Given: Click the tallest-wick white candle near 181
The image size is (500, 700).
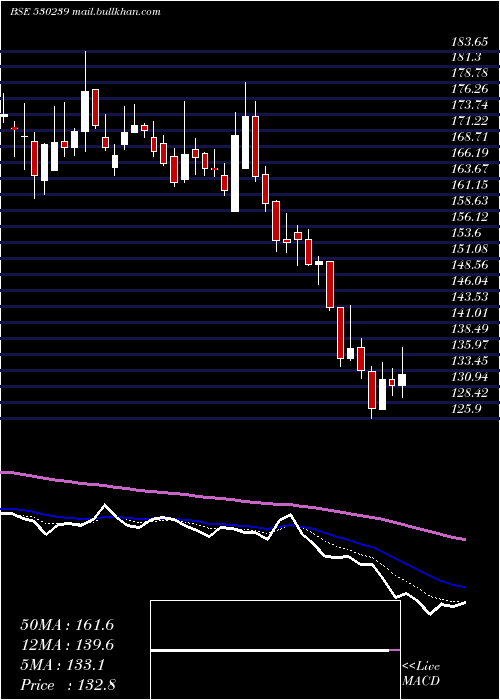Looking at the screenshot, I should pyautogui.click(x=85, y=111).
